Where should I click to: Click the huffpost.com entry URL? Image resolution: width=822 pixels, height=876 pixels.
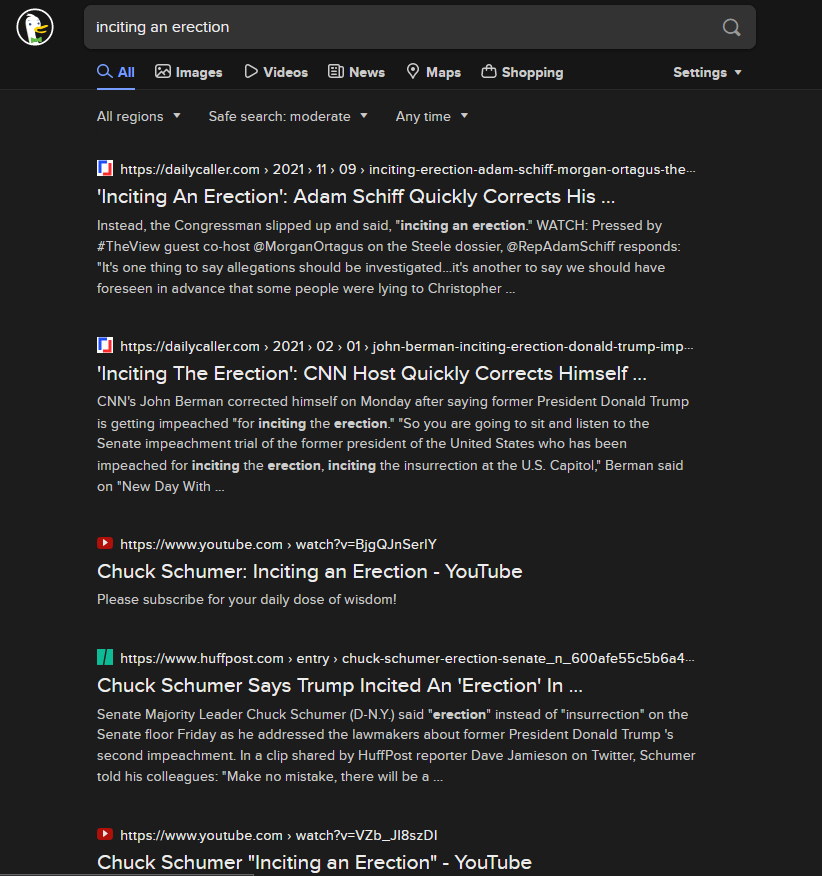[x=407, y=658]
